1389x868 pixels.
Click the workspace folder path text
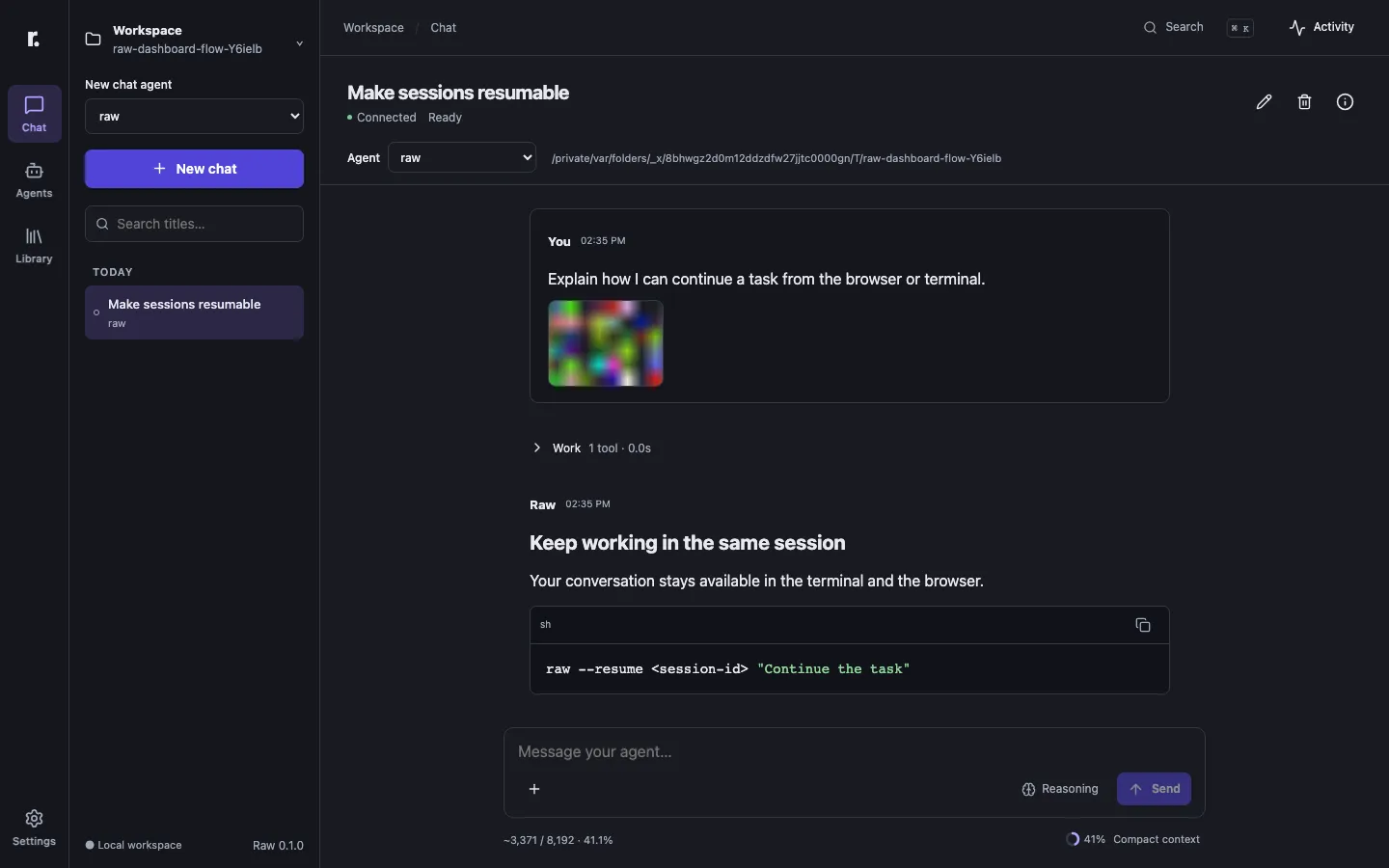tap(776, 158)
